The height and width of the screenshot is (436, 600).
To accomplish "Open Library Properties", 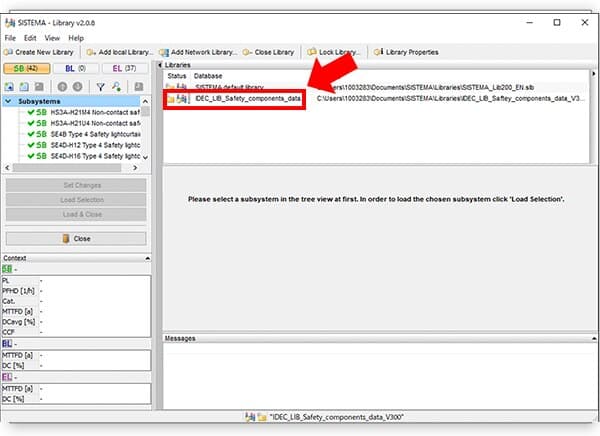I will pos(406,52).
